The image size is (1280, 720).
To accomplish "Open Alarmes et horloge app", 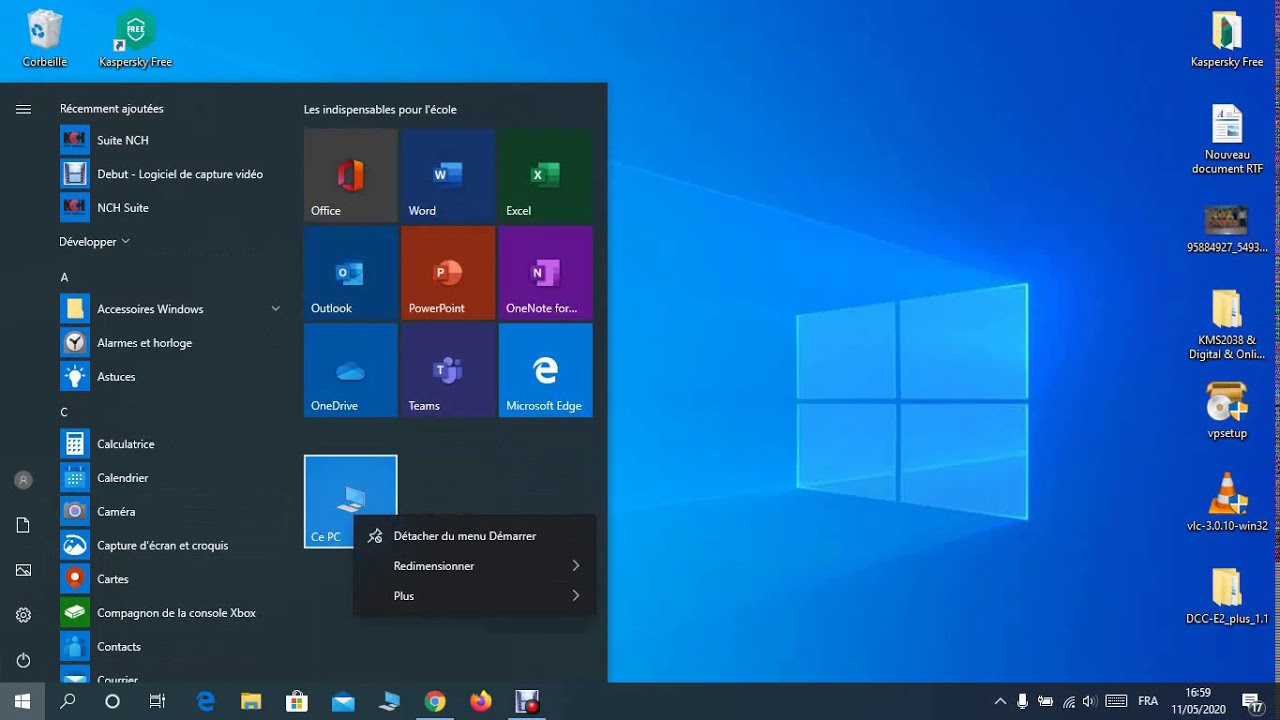I will point(170,343).
